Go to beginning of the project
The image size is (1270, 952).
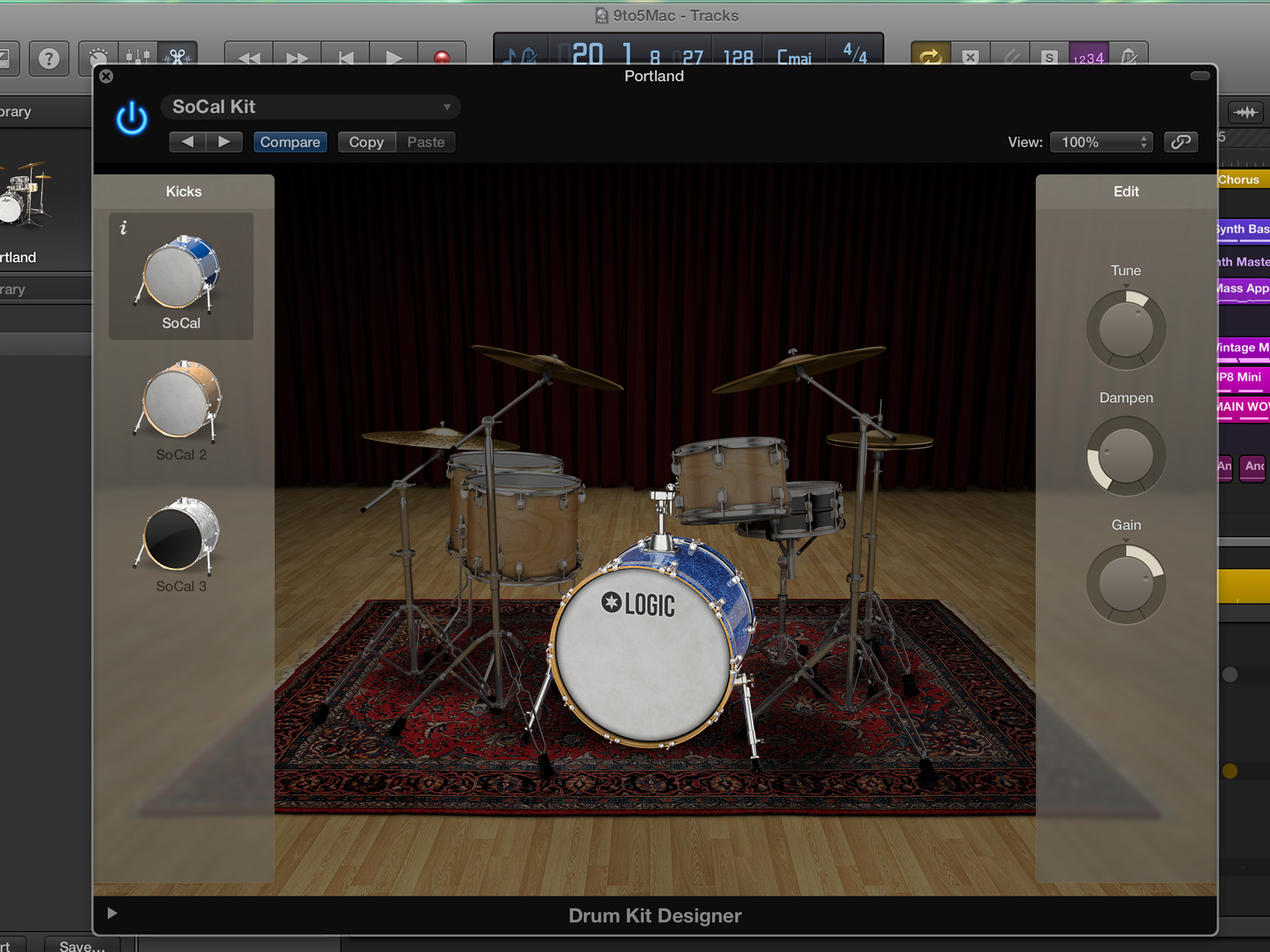click(x=346, y=57)
